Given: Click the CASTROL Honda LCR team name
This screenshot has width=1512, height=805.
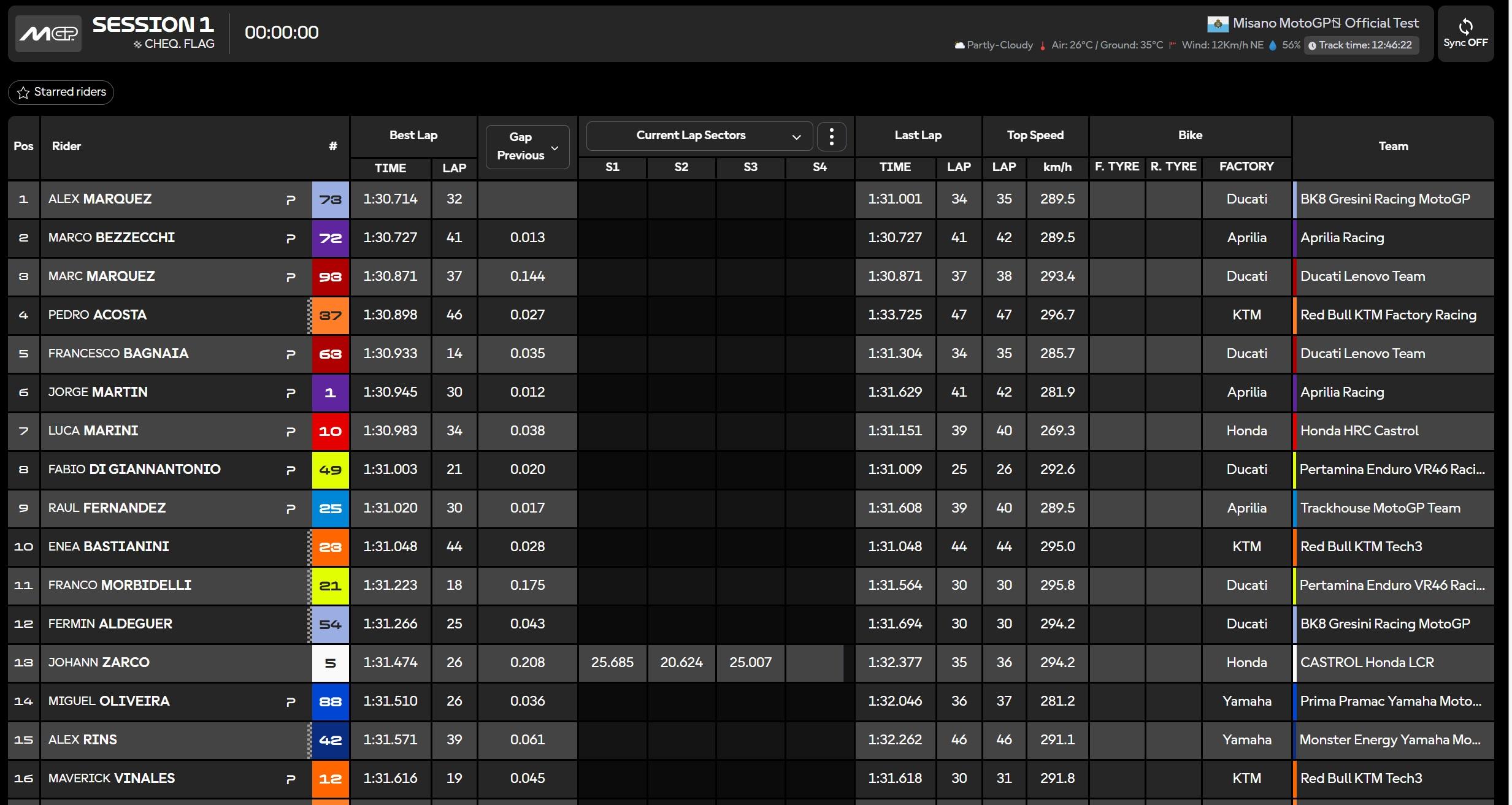Looking at the screenshot, I should (x=1367, y=663).
